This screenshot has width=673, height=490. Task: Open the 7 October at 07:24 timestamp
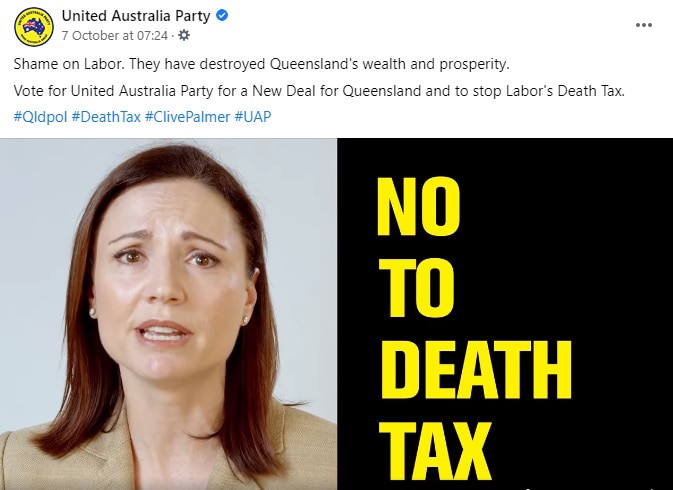click(x=114, y=36)
